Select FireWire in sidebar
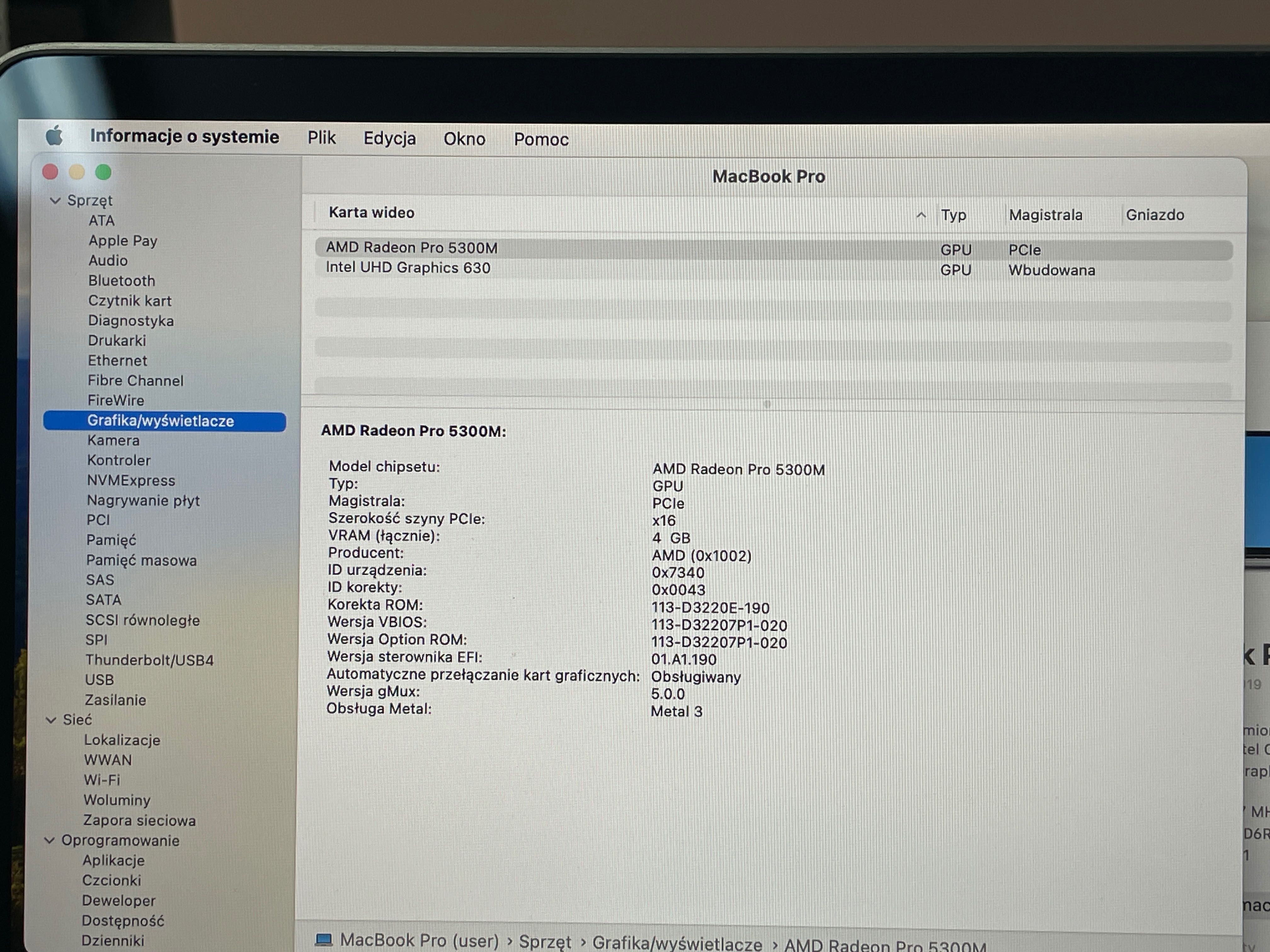Image resolution: width=1270 pixels, height=952 pixels. point(116,400)
